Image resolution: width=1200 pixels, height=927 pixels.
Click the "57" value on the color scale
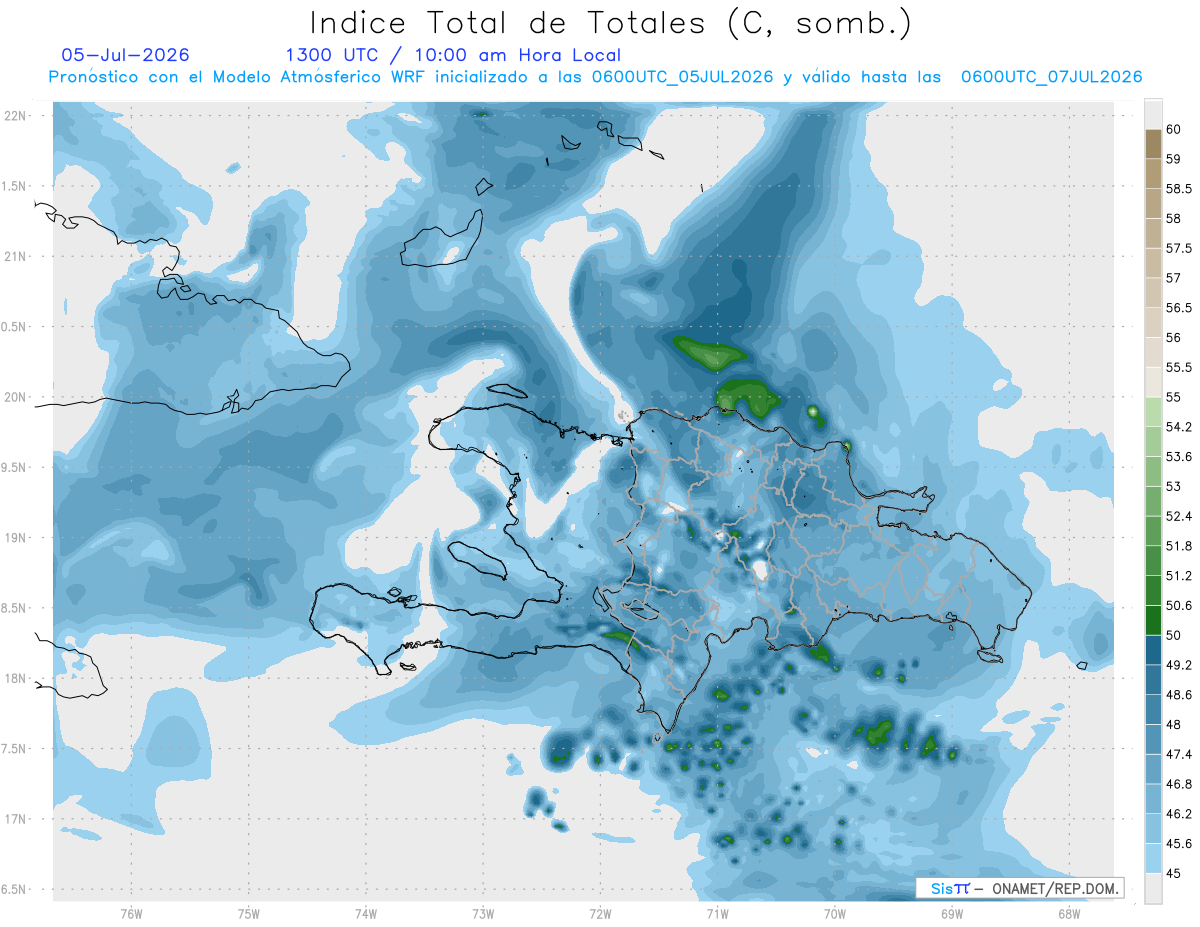[1174, 278]
